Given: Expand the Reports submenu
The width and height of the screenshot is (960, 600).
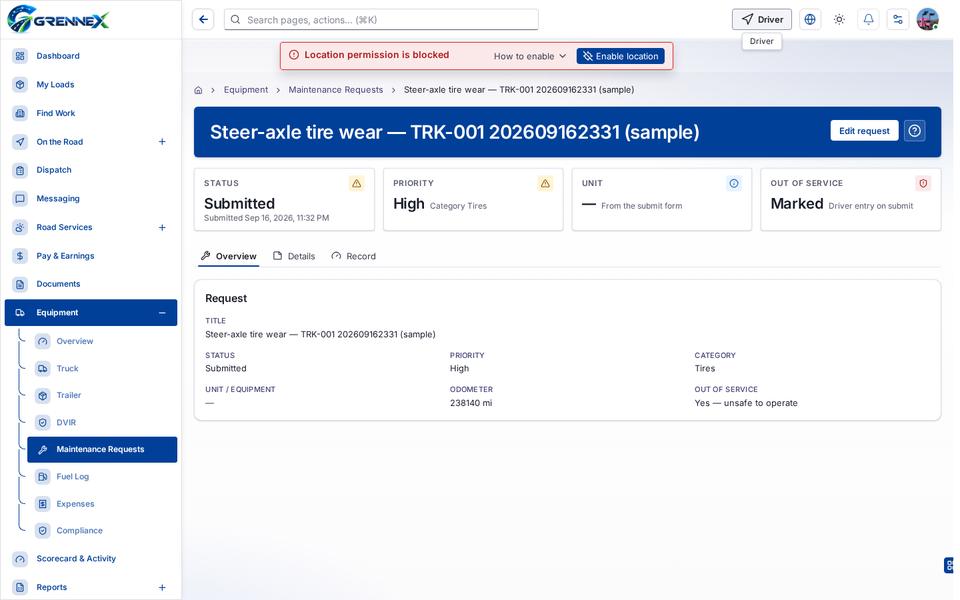Looking at the screenshot, I should click(x=162, y=587).
